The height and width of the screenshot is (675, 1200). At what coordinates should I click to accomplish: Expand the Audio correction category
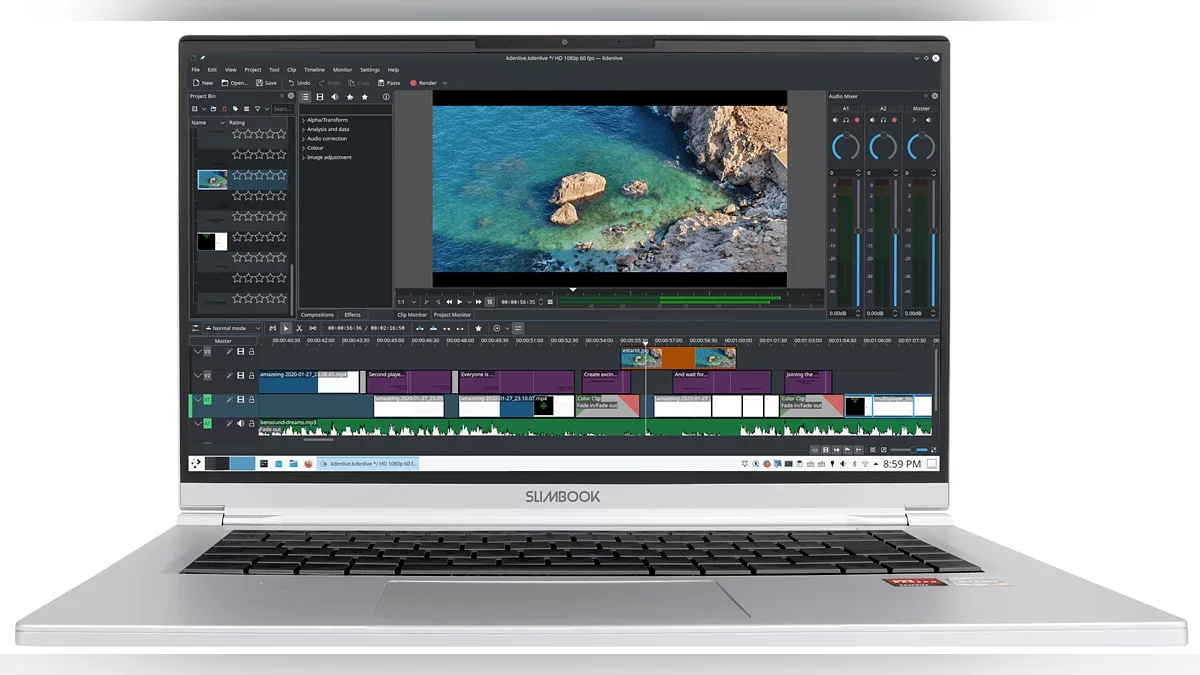(303, 139)
